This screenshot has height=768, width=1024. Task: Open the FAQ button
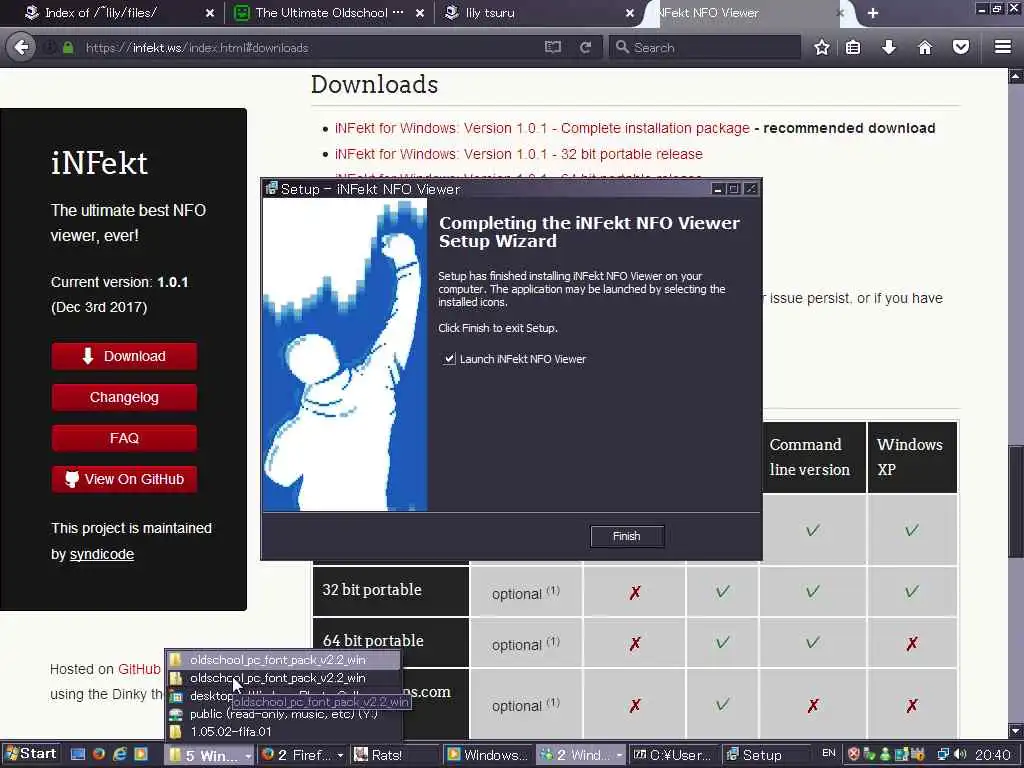pos(124,438)
